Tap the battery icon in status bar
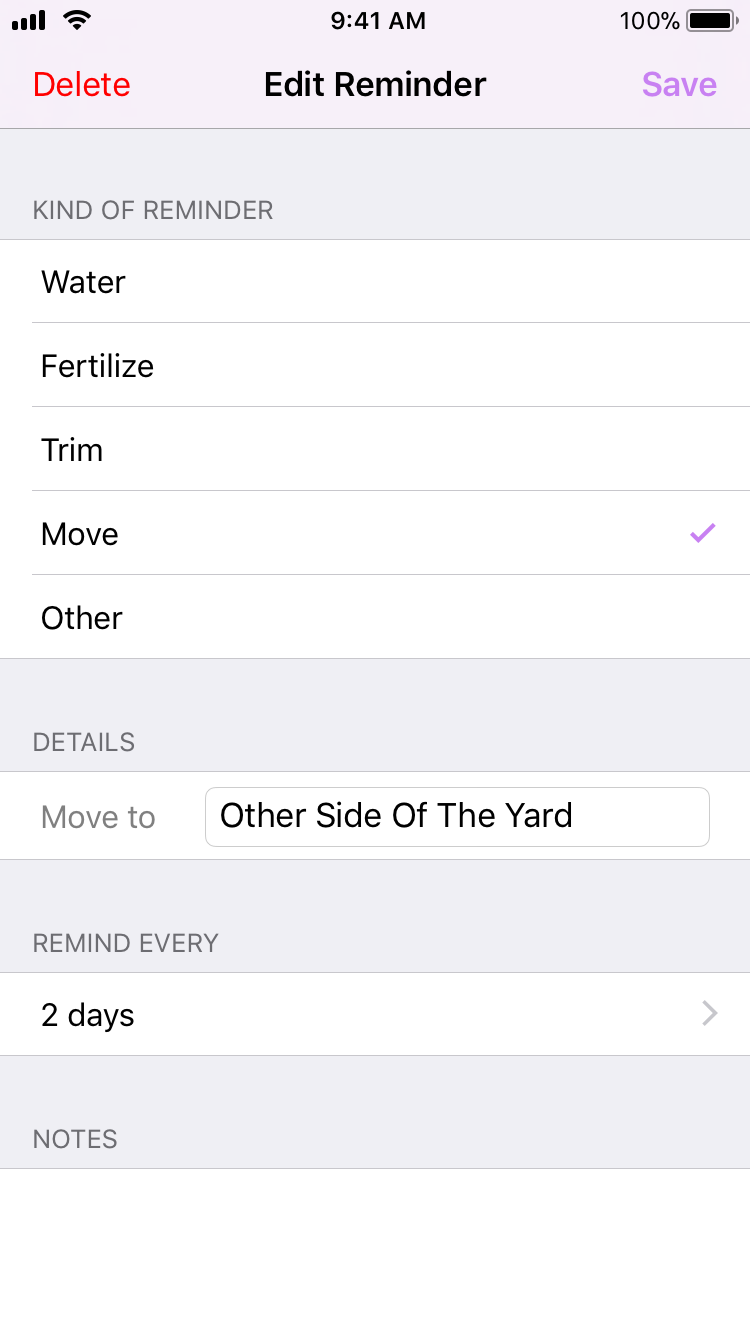 (x=713, y=20)
